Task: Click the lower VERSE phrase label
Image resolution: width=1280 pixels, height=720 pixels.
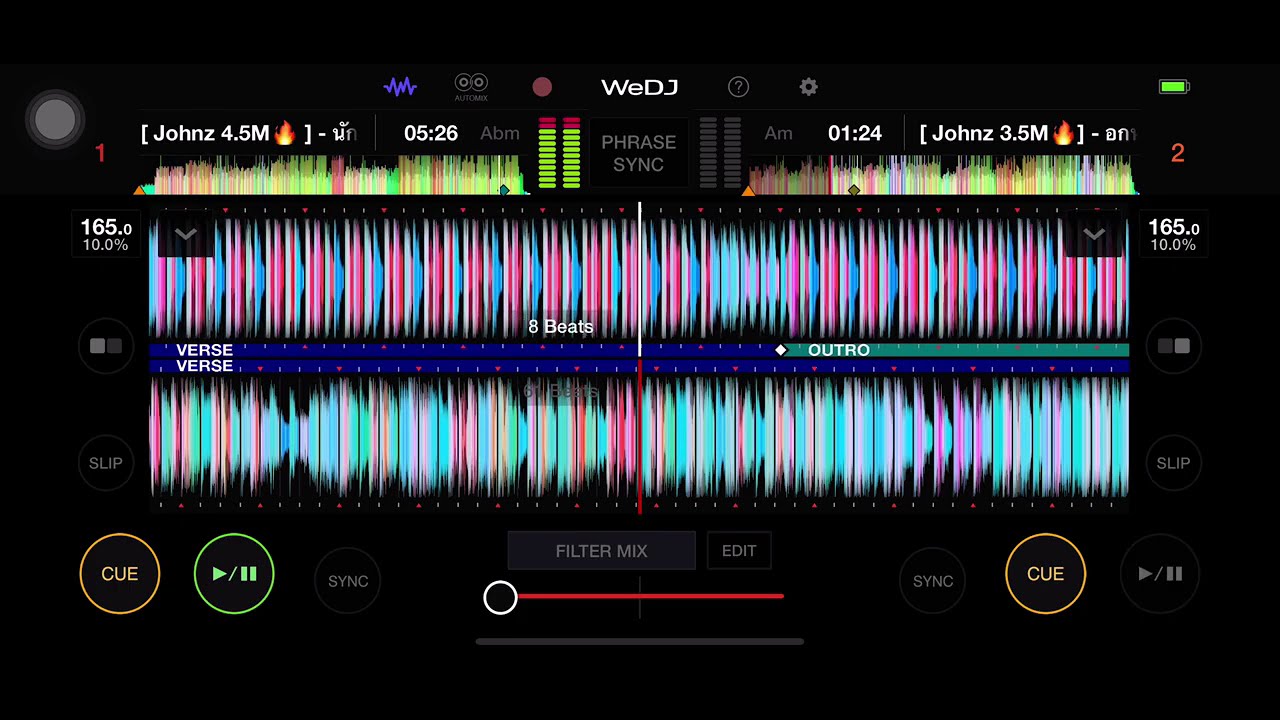Action: (x=204, y=366)
